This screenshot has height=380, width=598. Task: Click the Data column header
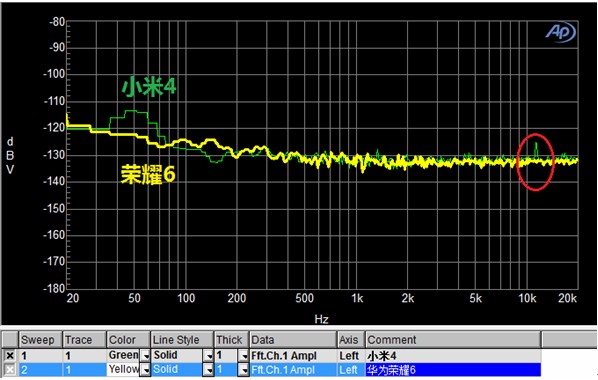[293, 340]
